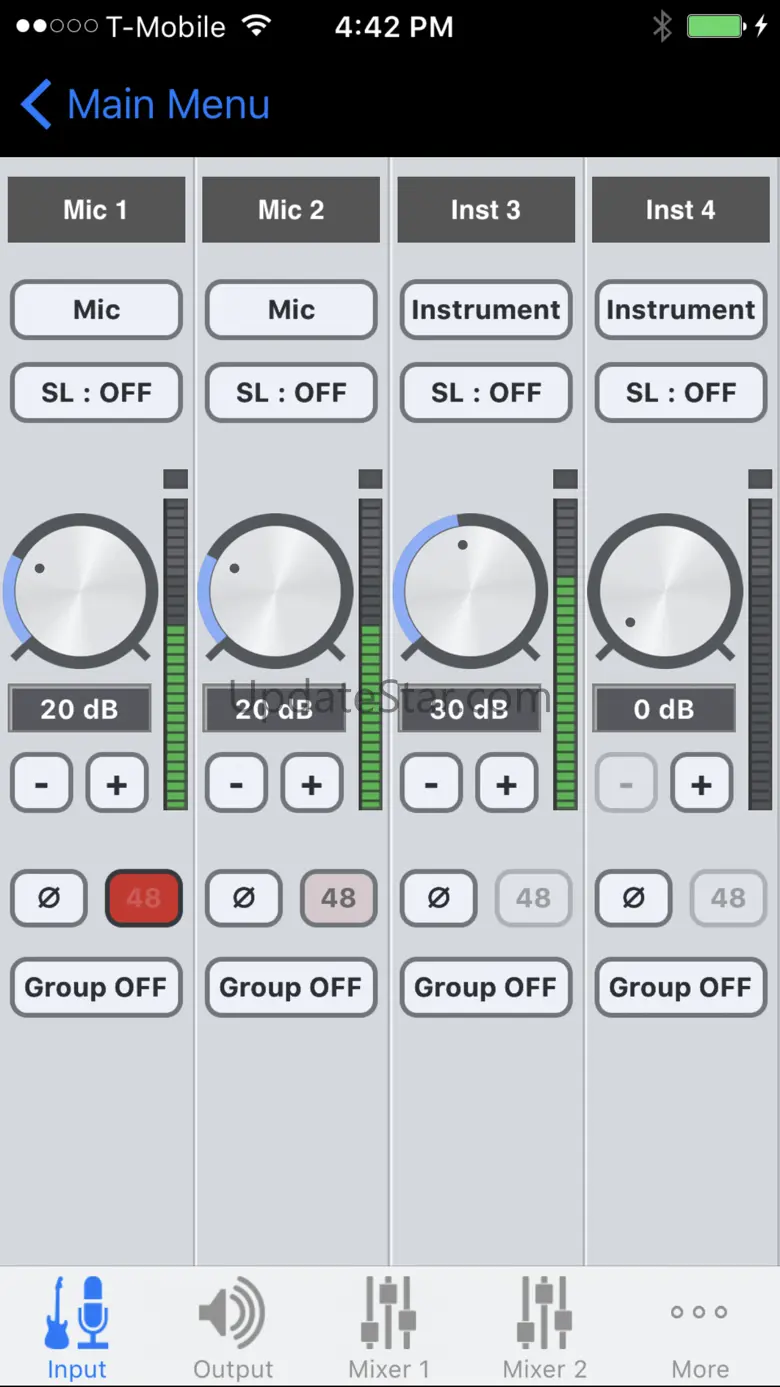The image size is (780, 1387).
Task: Open the Input tab
Action: tap(77, 1328)
